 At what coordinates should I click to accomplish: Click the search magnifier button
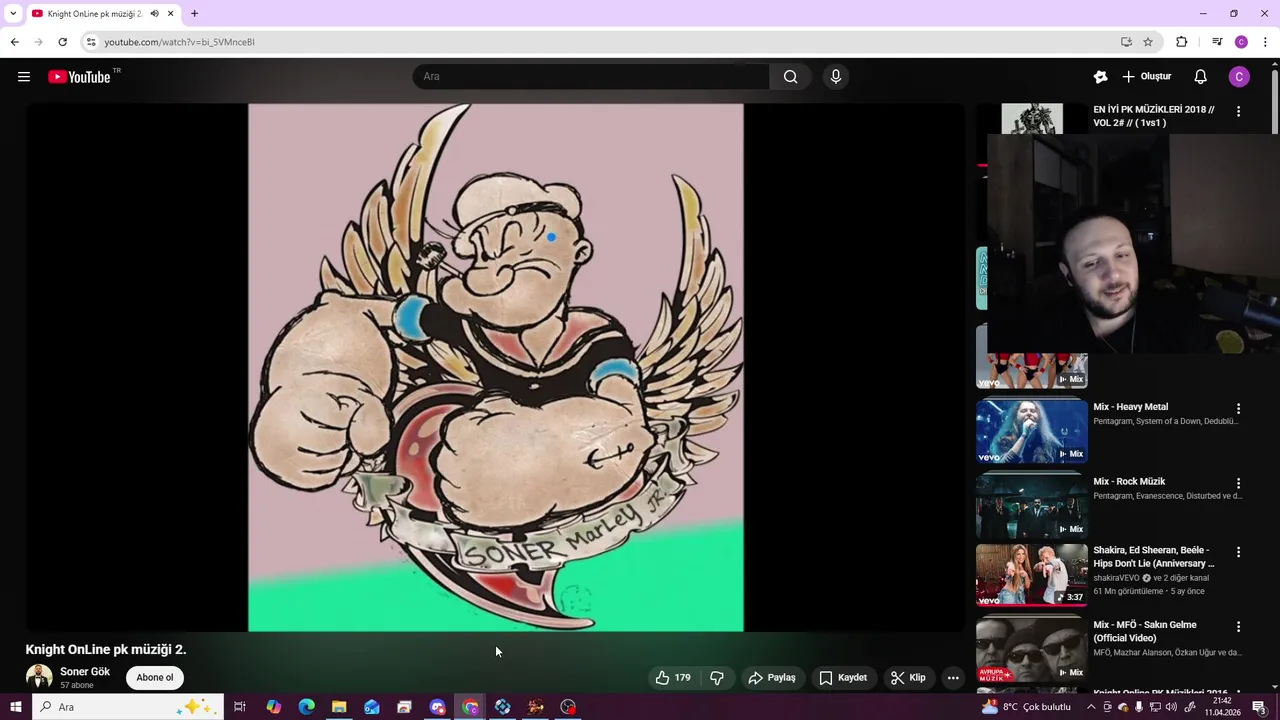point(790,77)
